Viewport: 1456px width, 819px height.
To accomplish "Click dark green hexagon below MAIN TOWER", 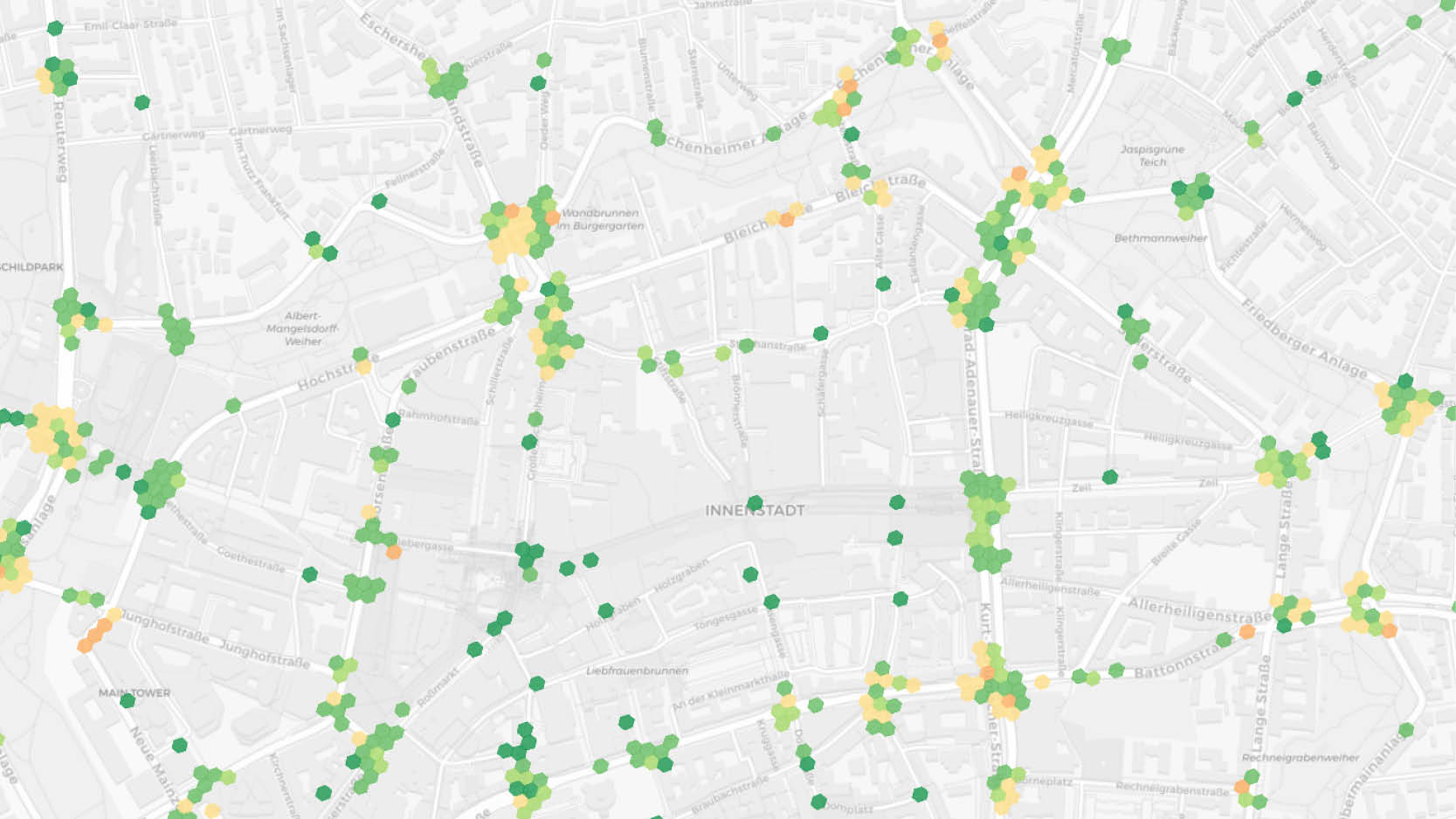I will coord(128,700).
